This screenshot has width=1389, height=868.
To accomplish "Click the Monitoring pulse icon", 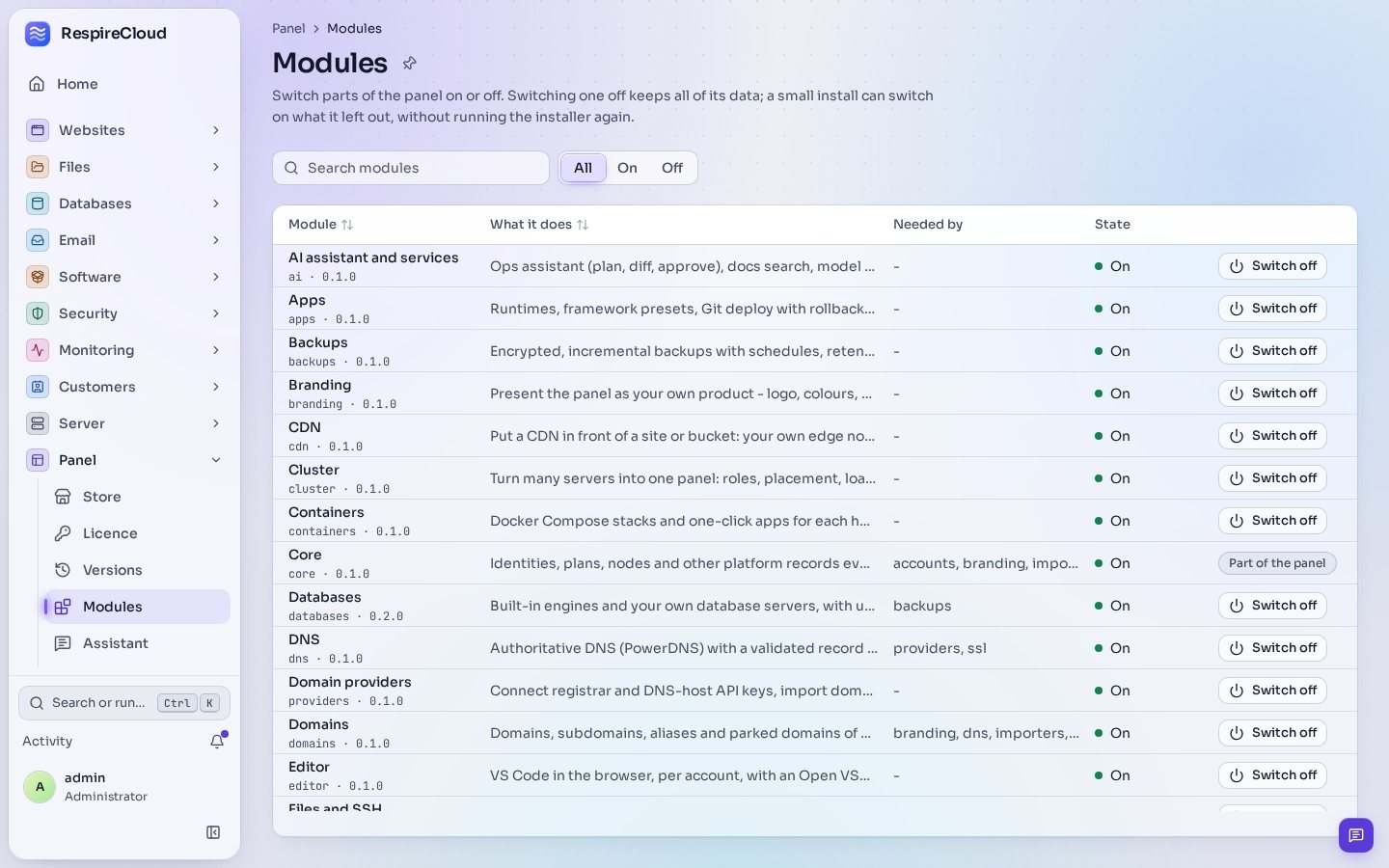I will (x=38, y=350).
